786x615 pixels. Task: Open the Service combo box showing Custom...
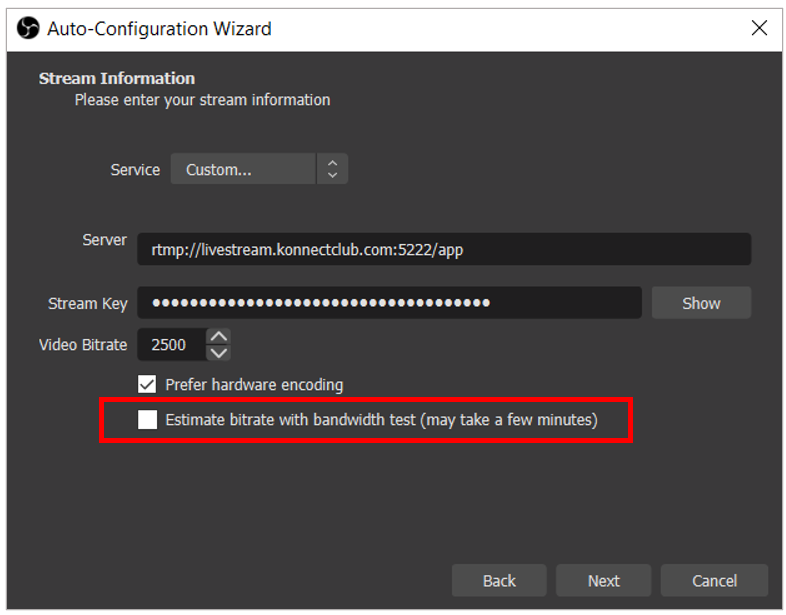click(243, 170)
